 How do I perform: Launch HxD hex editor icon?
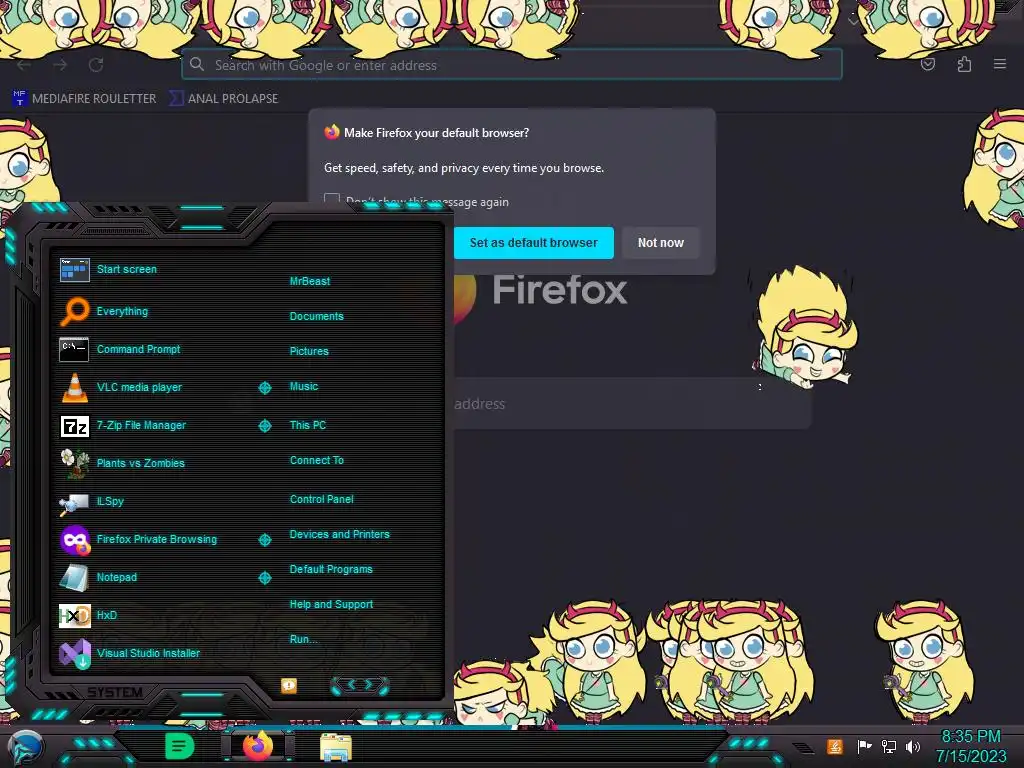[x=74, y=615]
